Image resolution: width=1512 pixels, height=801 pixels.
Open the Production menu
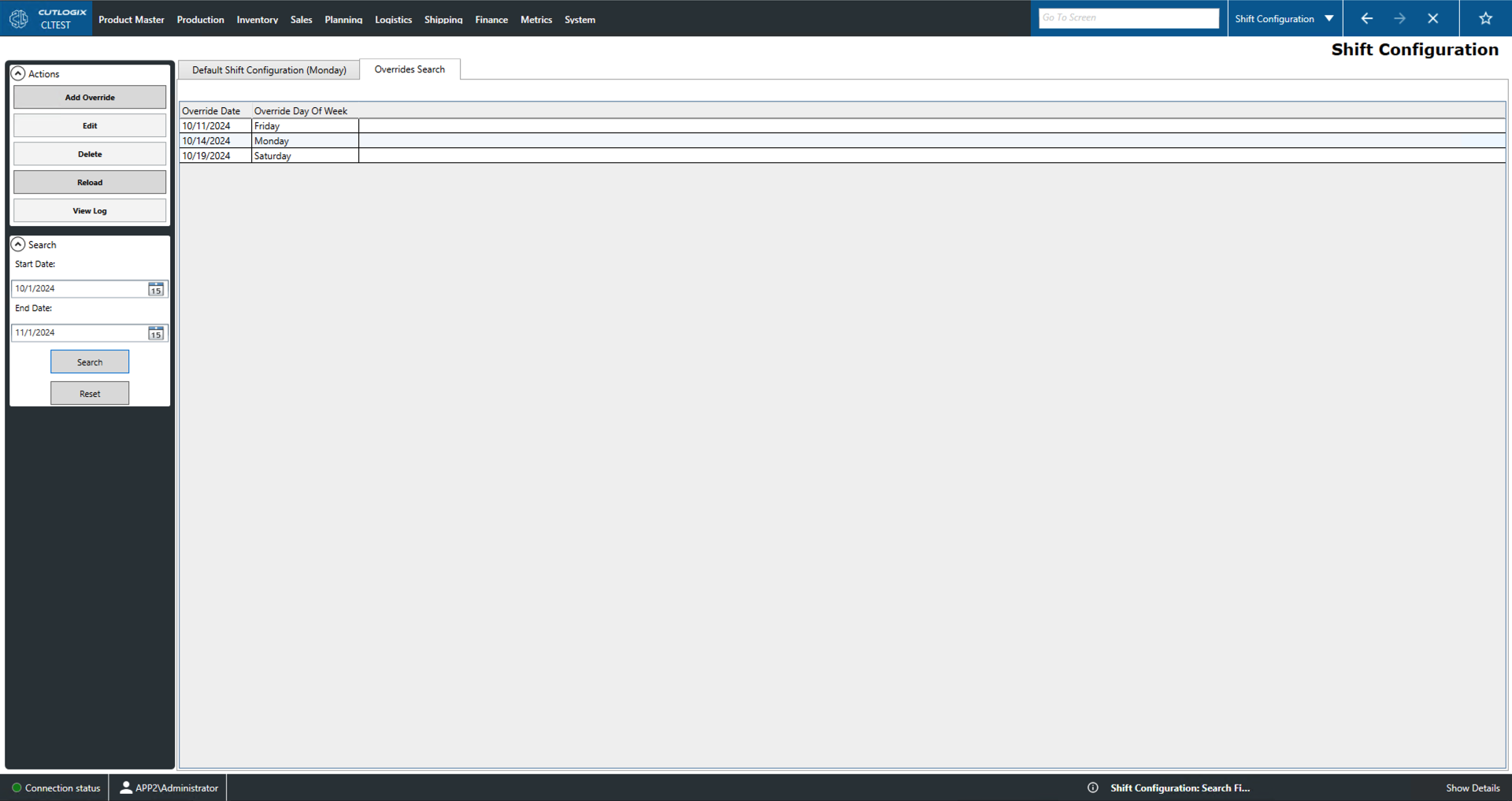200,19
